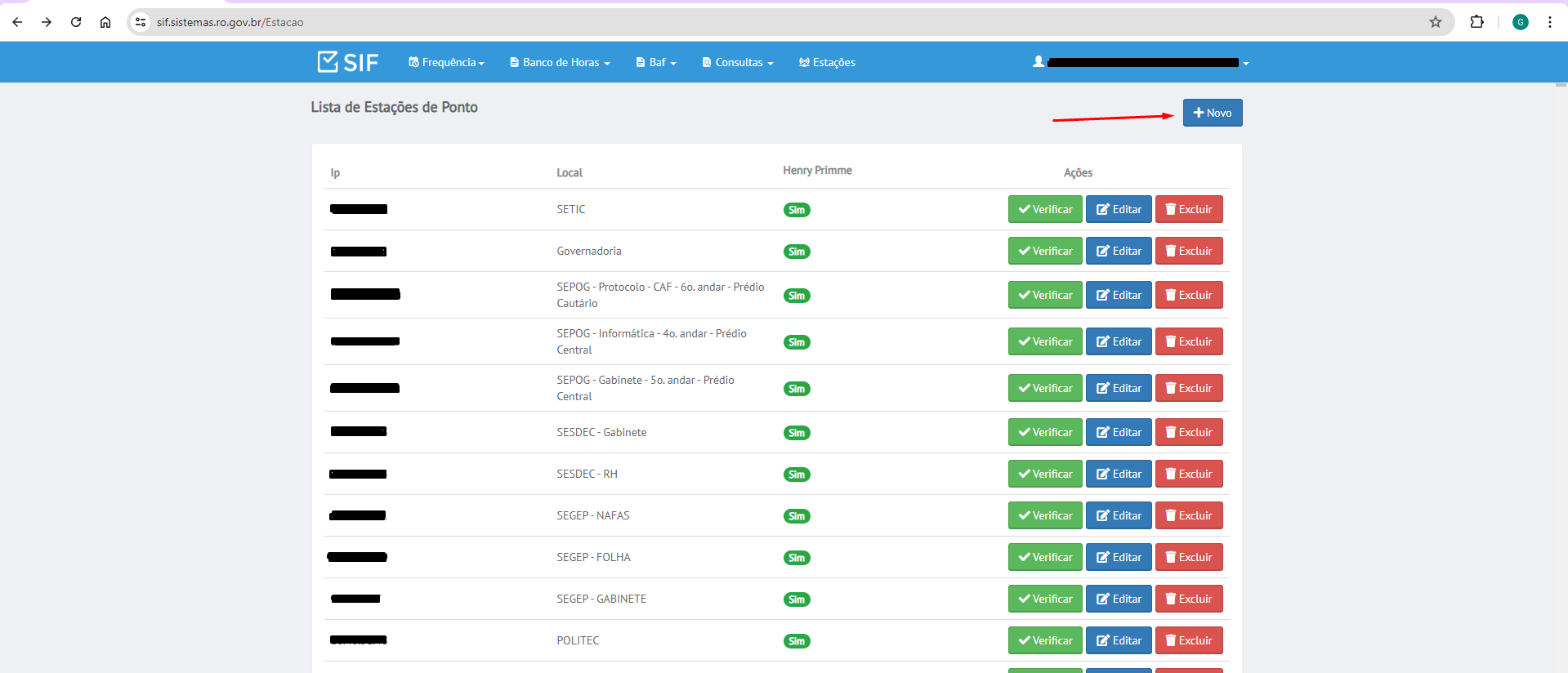Delete the SETIC station

tap(1189, 209)
